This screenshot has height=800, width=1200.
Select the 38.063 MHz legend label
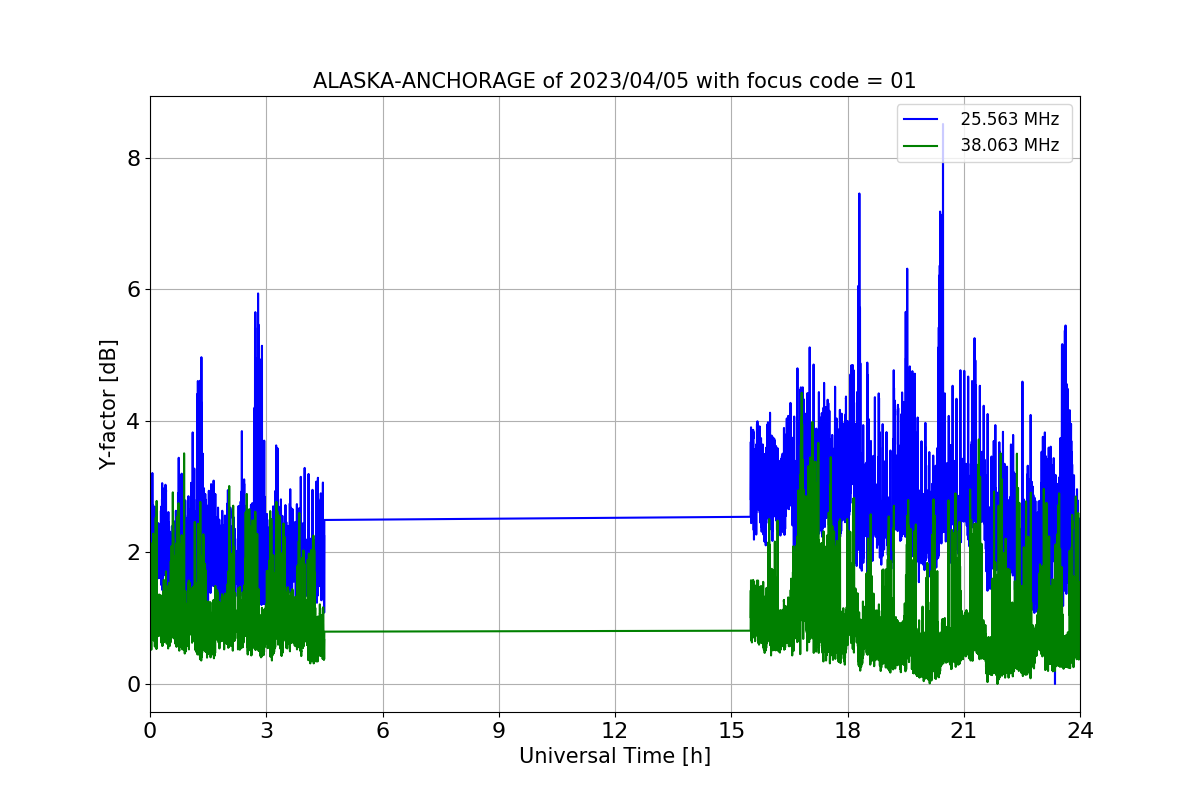click(x=1010, y=145)
